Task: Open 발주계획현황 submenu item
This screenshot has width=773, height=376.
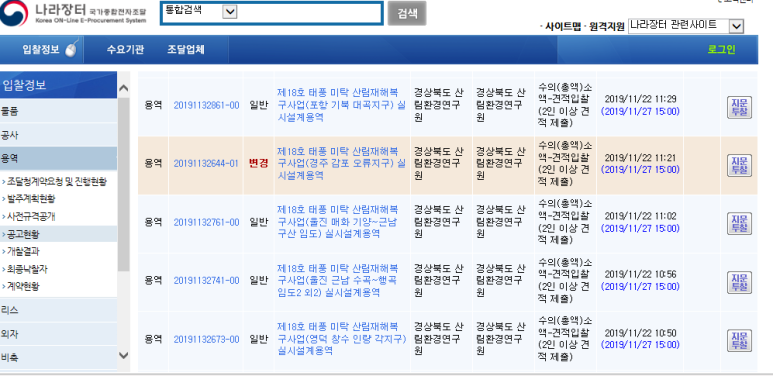Action: [x=31, y=199]
